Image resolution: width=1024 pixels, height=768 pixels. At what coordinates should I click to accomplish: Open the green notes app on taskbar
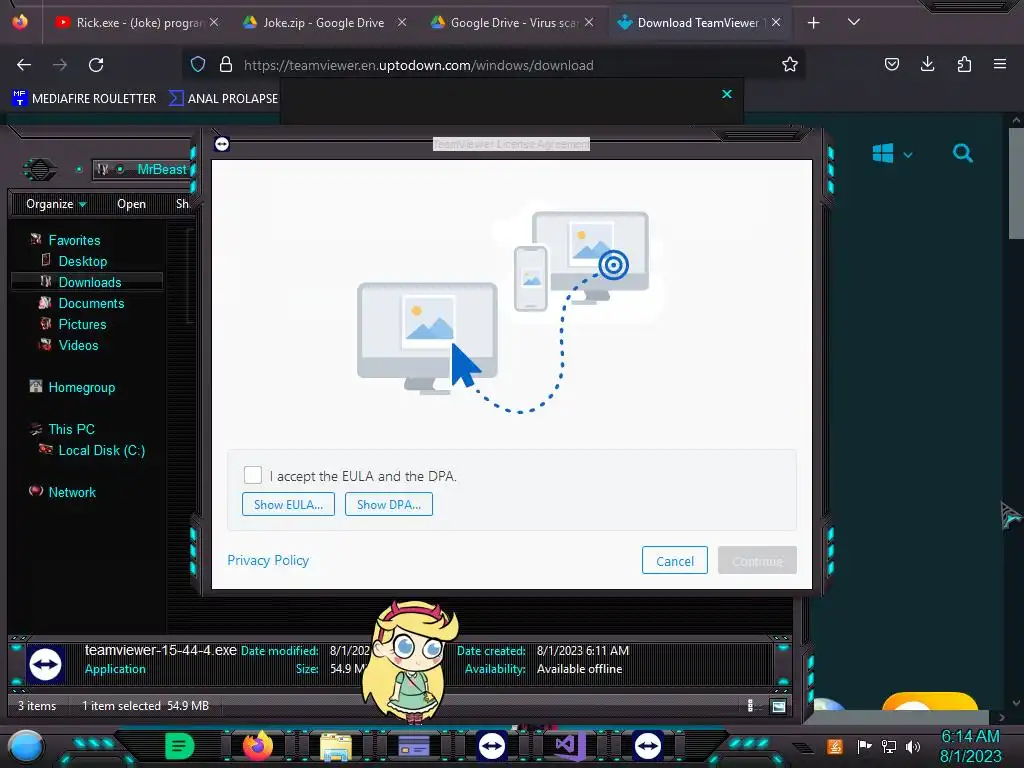(180, 745)
